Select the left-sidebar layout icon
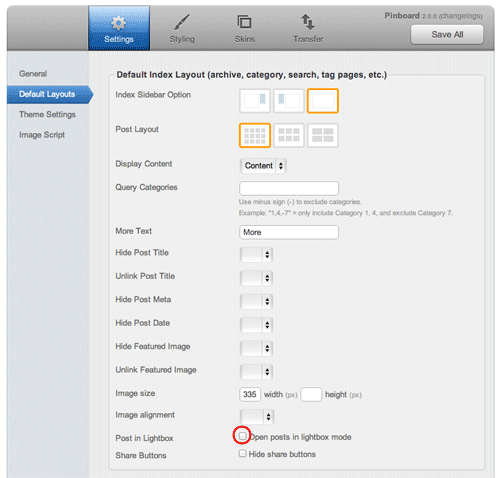The height and width of the screenshot is (478, 500). (289, 101)
